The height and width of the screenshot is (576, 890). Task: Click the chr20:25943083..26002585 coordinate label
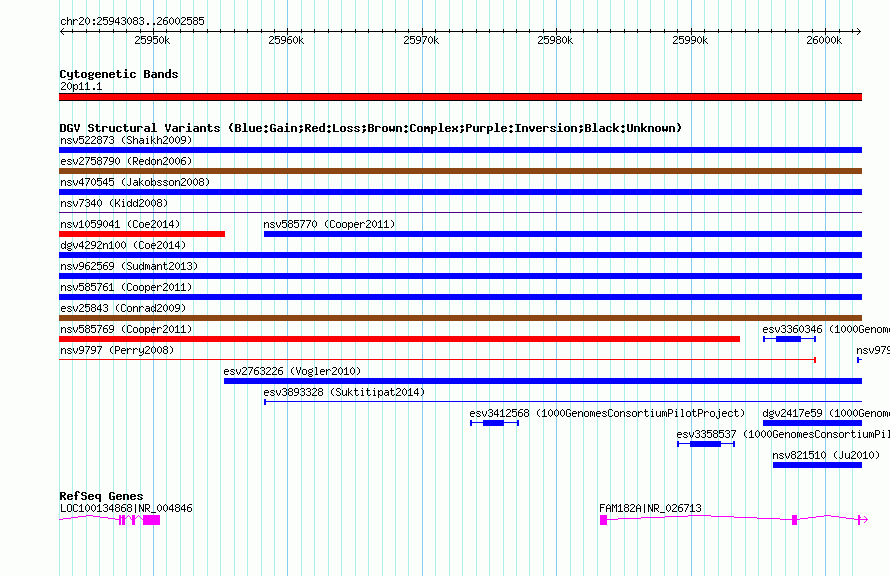pyautogui.click(x=132, y=21)
